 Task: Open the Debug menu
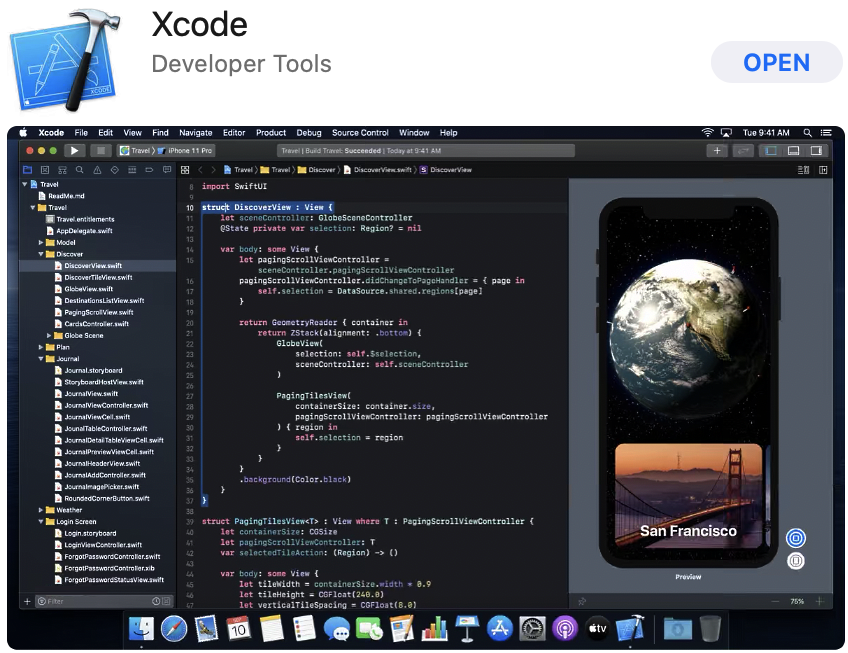click(x=309, y=133)
